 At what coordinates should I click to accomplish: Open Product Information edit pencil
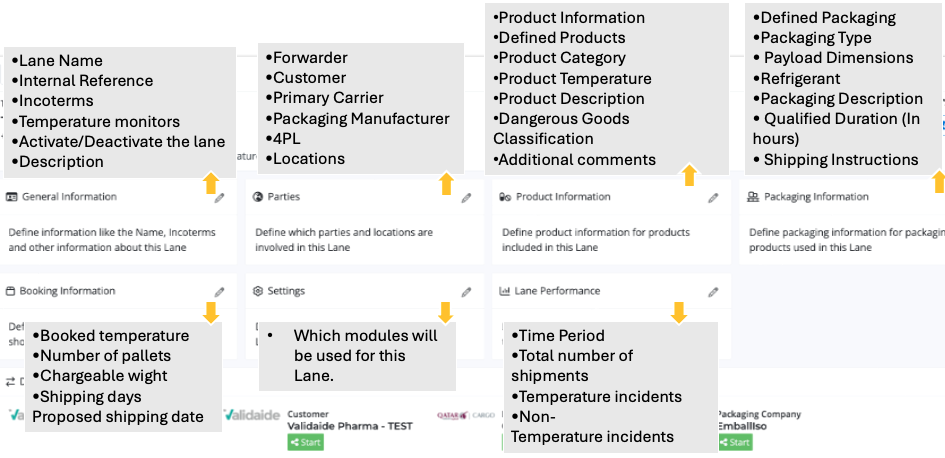[713, 198]
